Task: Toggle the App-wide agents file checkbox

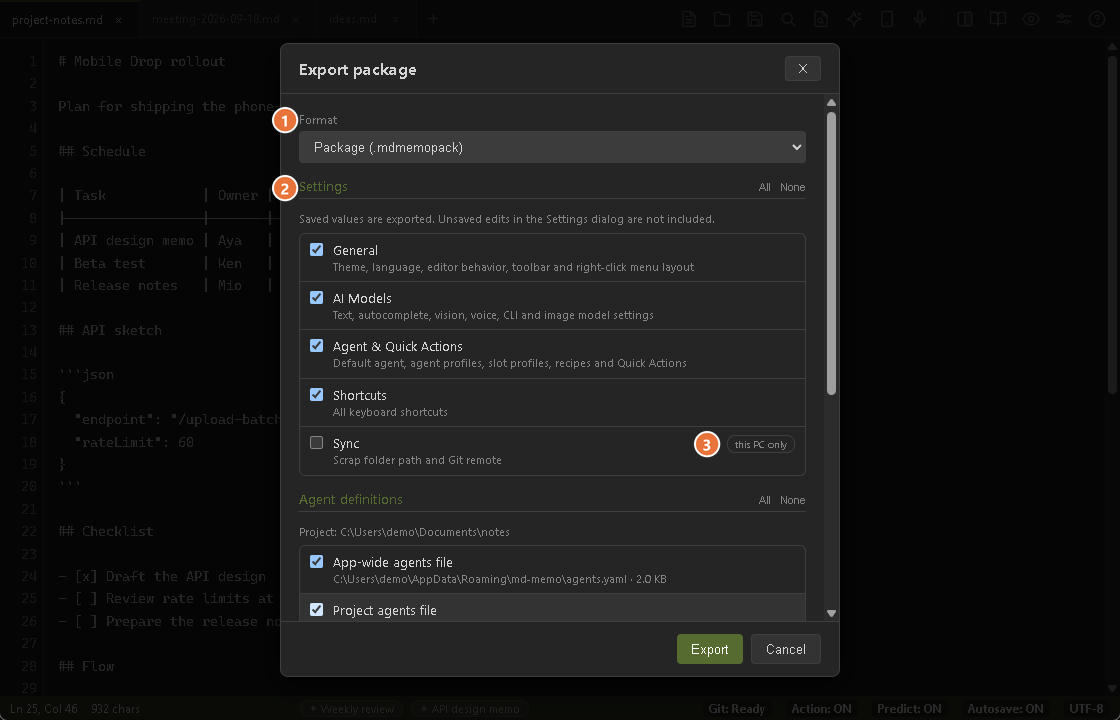Action: (x=316, y=561)
